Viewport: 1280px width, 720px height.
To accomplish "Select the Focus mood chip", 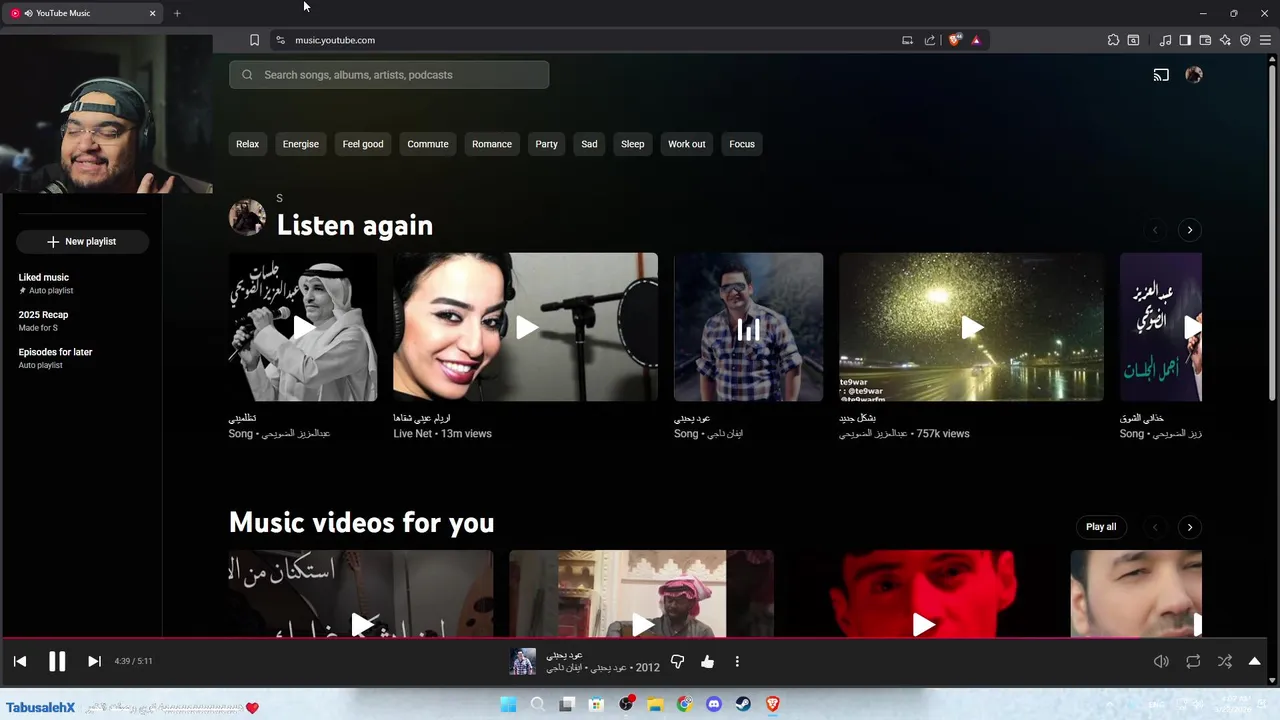I will [742, 144].
